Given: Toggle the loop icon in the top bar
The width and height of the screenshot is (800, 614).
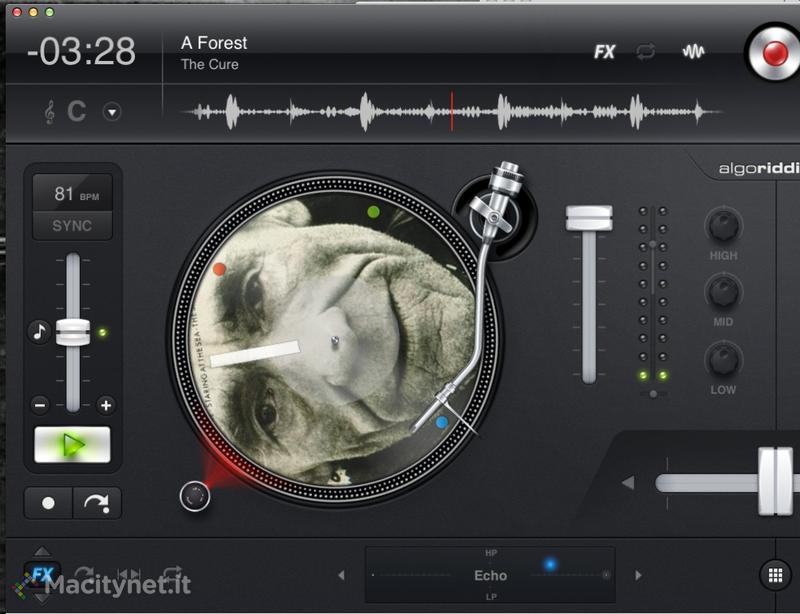Looking at the screenshot, I should (x=645, y=52).
